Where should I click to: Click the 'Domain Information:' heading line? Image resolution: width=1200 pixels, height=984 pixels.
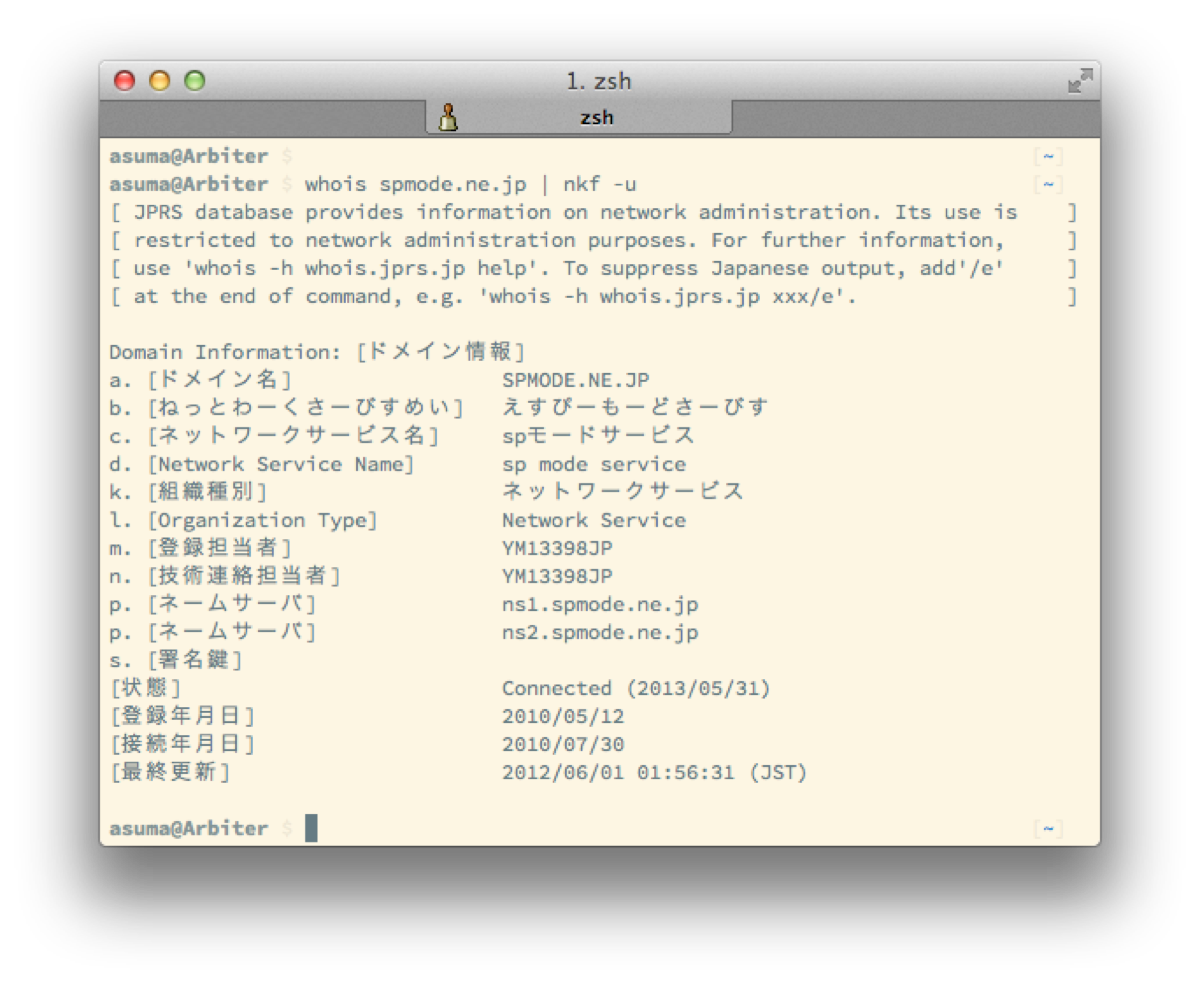317,352
